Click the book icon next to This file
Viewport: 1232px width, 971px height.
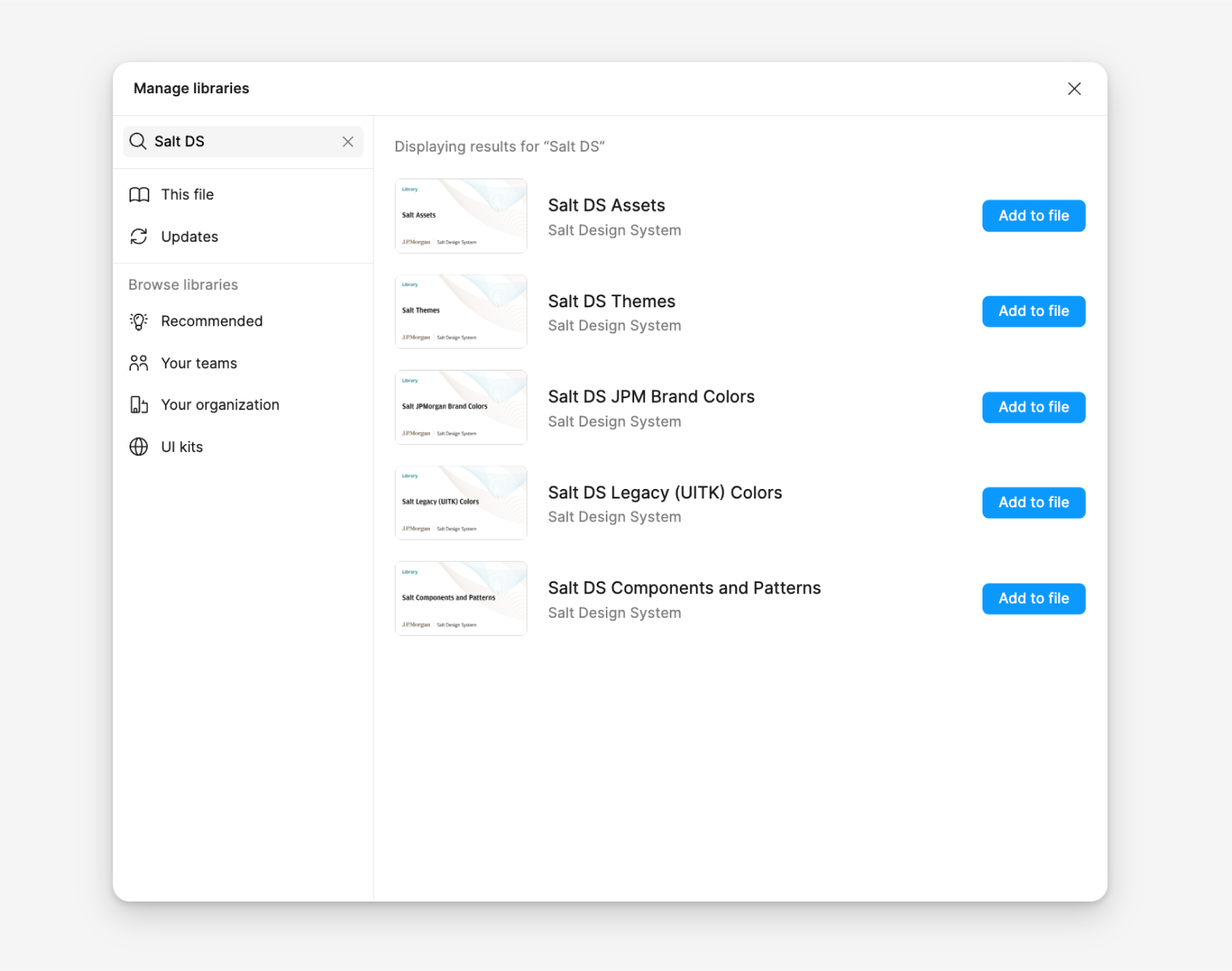pyautogui.click(x=139, y=194)
